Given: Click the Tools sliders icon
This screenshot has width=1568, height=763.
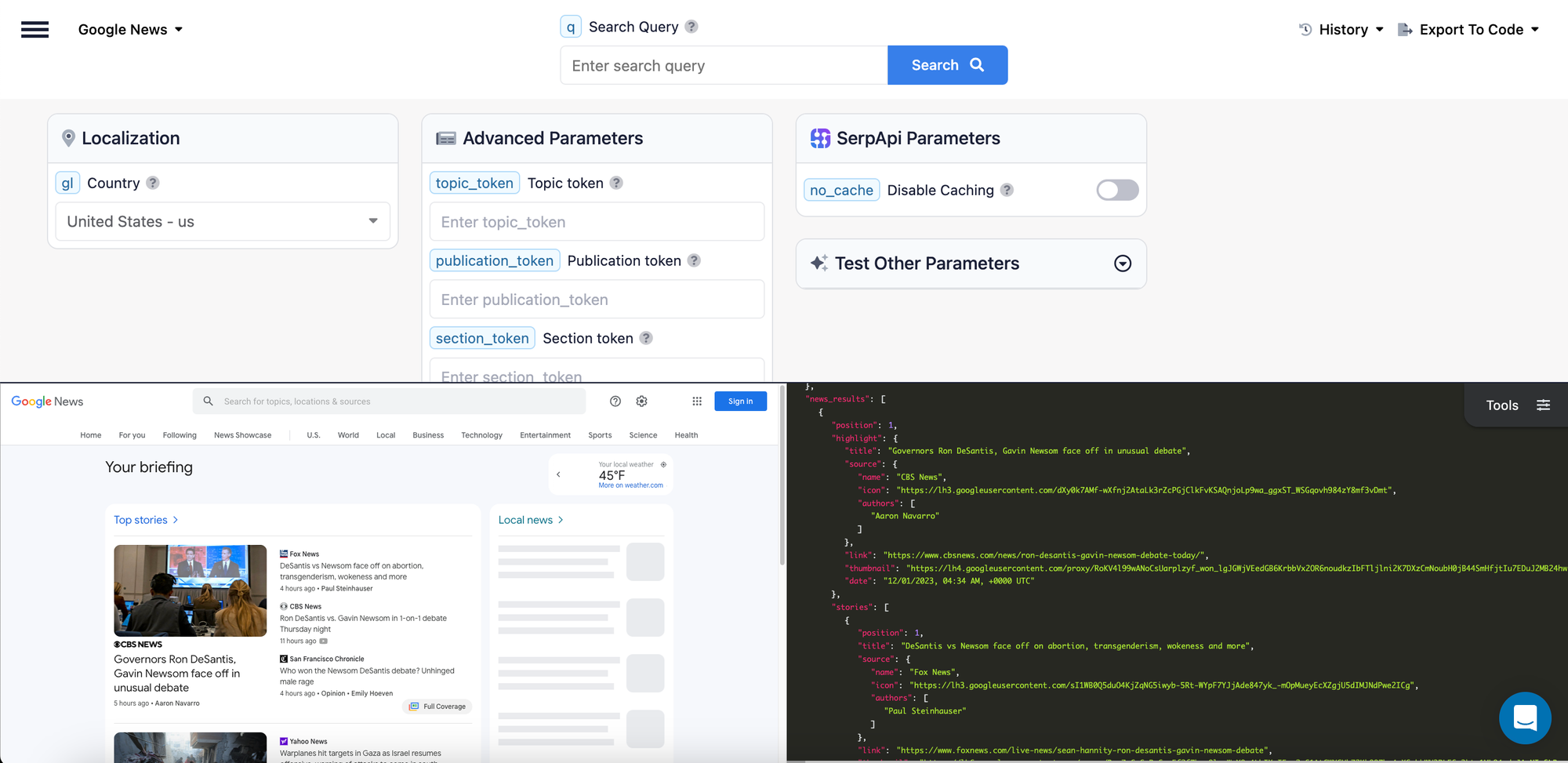Looking at the screenshot, I should (1543, 405).
